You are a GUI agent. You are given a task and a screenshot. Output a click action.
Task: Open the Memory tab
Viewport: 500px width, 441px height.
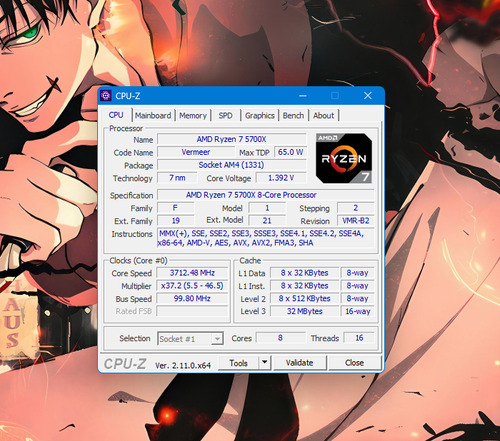[x=193, y=116]
